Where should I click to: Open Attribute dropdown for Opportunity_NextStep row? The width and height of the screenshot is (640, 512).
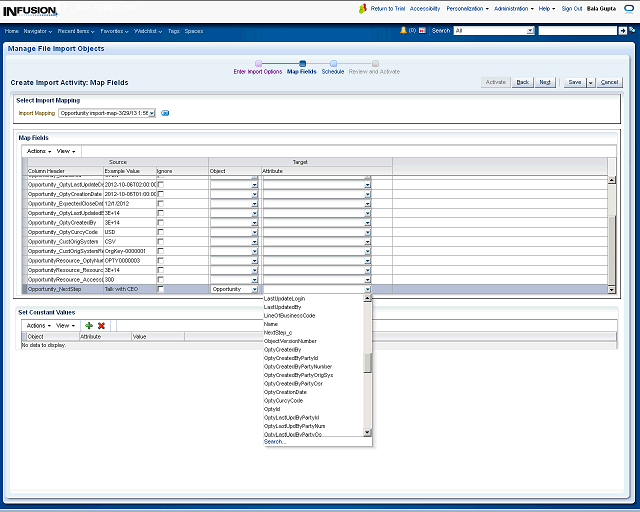367,289
